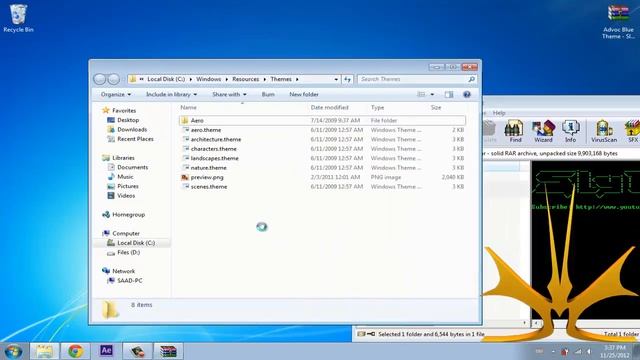Open the Help menu in WinRAR
This screenshot has width=640, height=360.
click(x=499, y=113)
